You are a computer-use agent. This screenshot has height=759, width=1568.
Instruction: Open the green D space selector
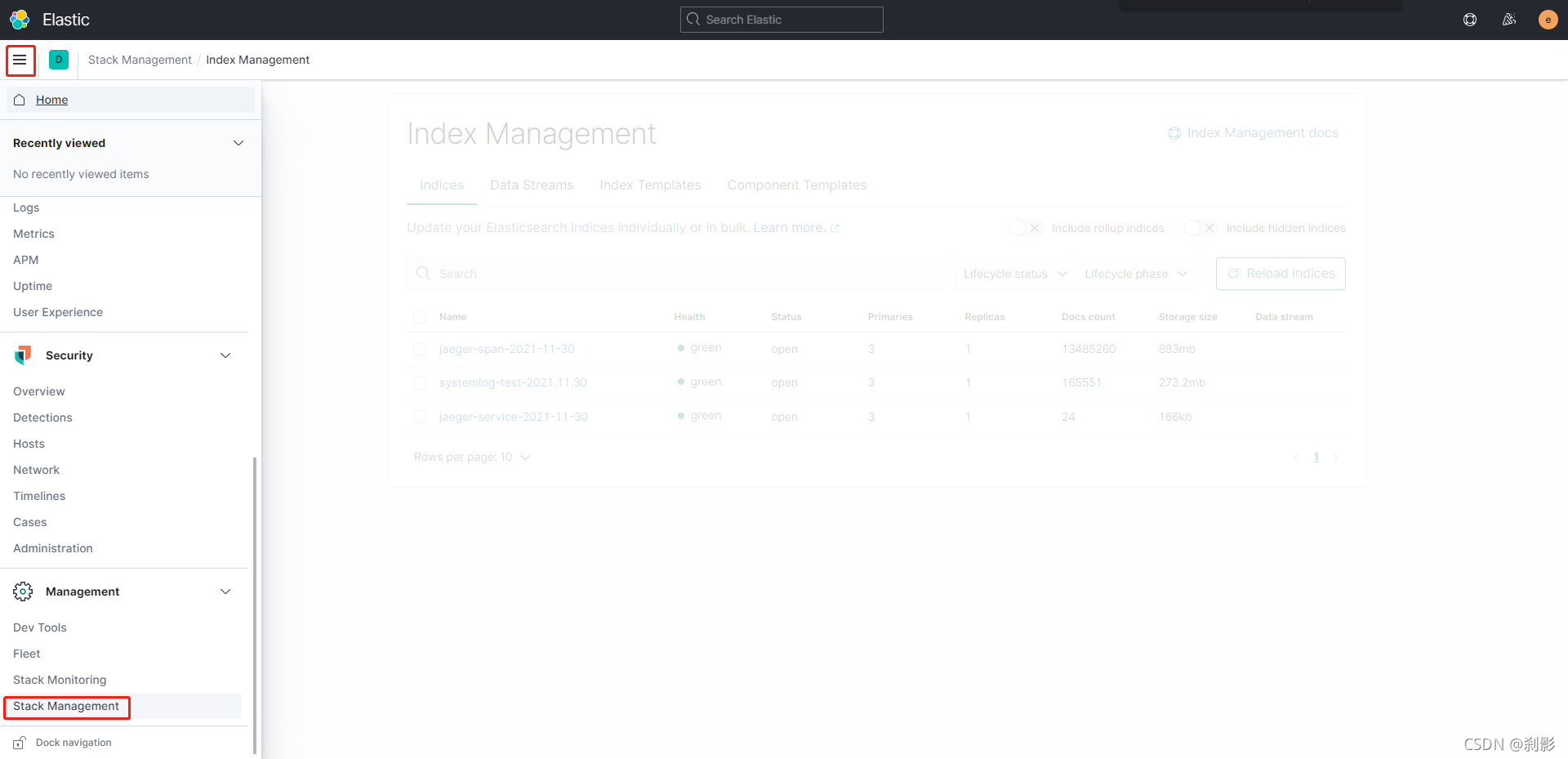(x=59, y=60)
